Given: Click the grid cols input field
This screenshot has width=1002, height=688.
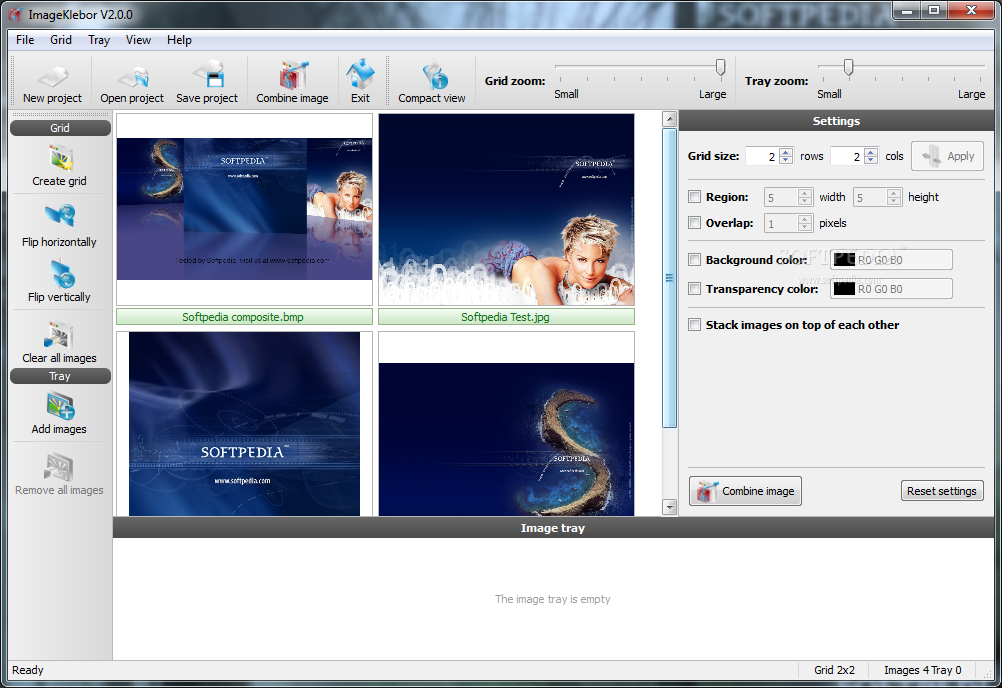Looking at the screenshot, I should coord(847,156).
